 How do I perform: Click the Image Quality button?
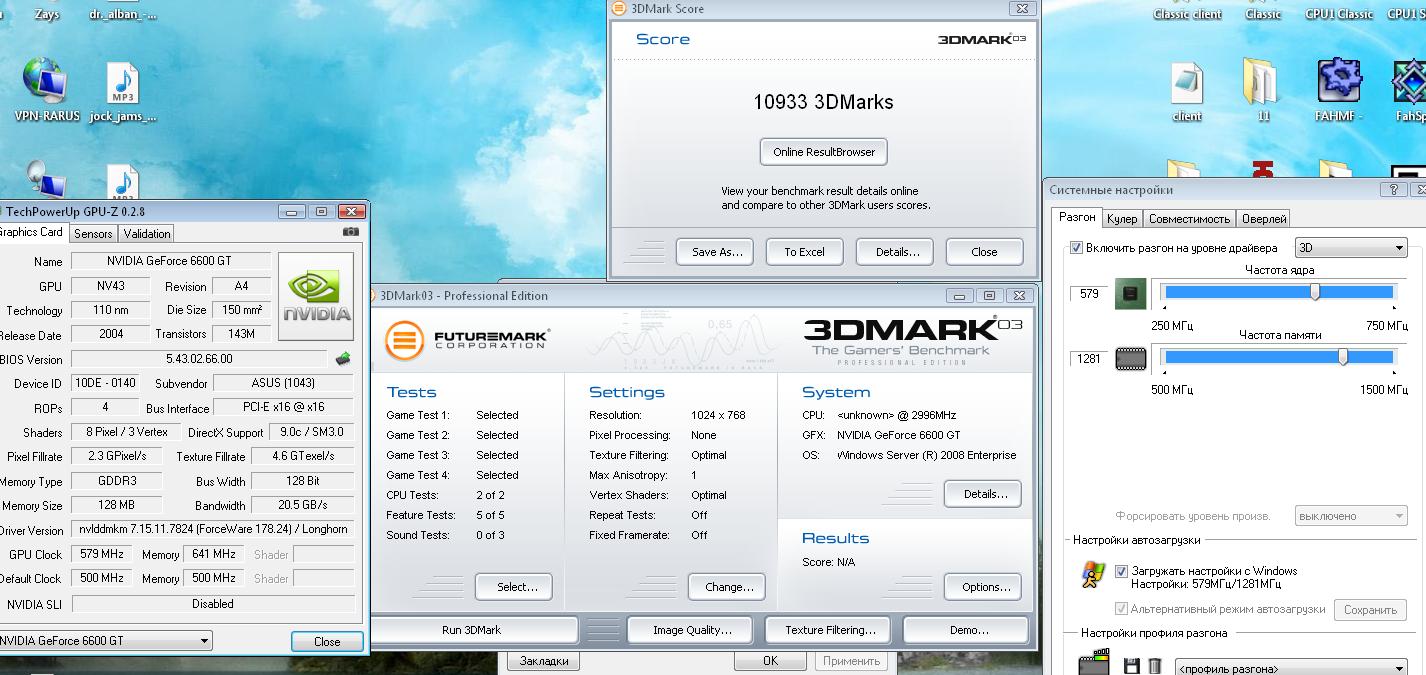coord(692,630)
